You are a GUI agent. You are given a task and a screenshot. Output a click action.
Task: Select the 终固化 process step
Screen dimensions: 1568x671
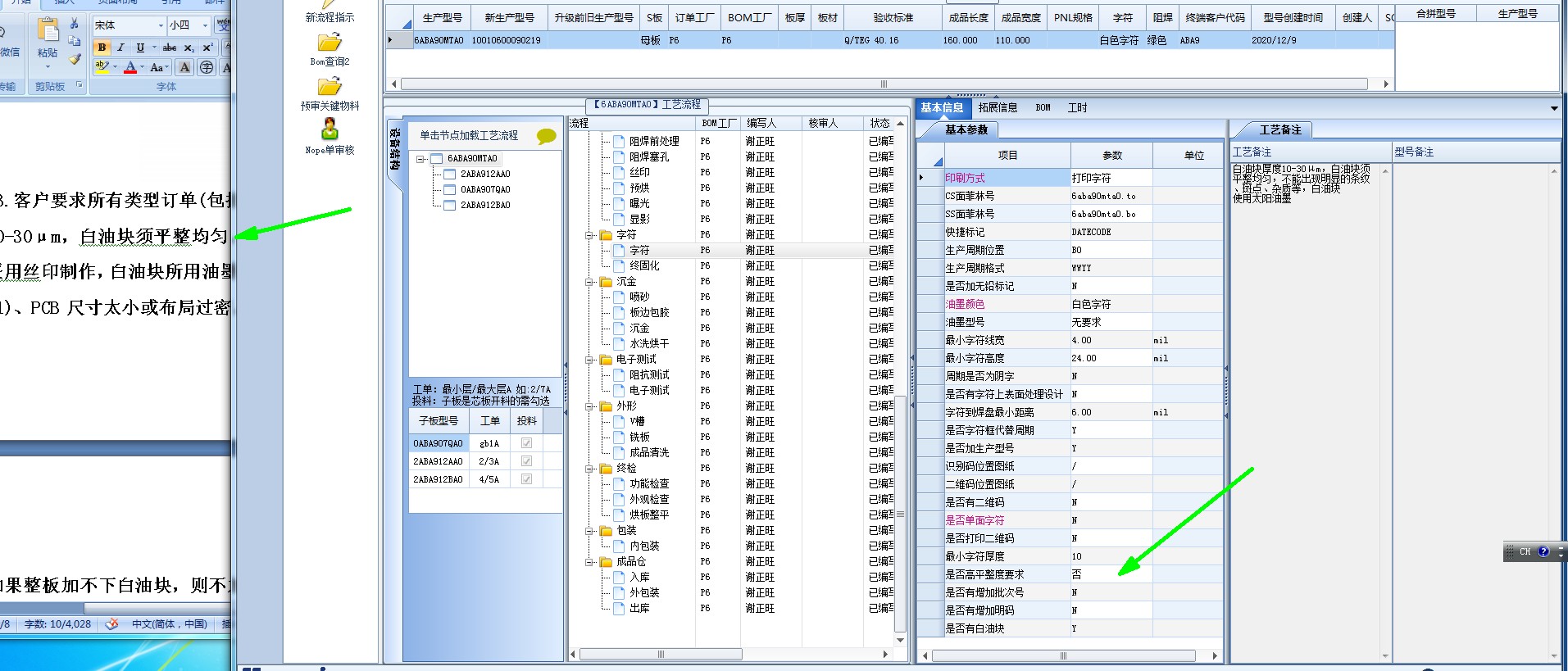pos(644,266)
